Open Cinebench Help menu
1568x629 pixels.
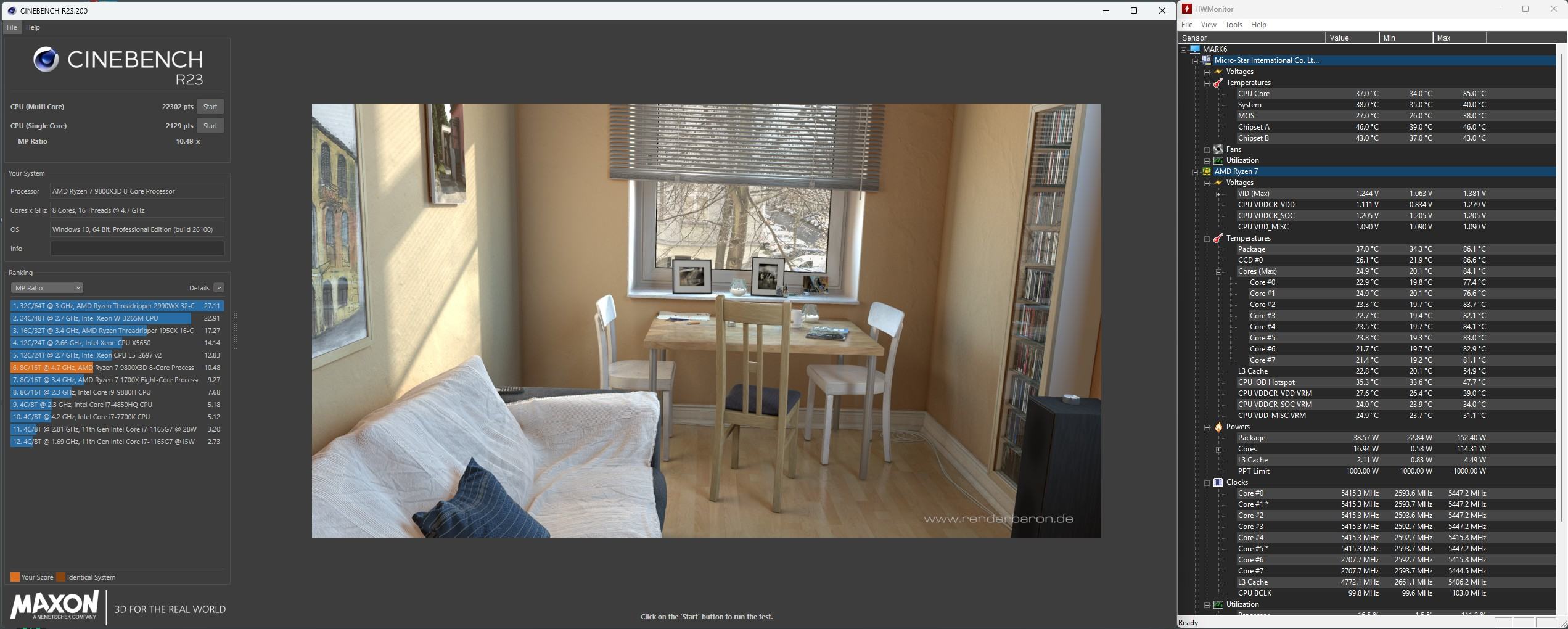[x=33, y=27]
